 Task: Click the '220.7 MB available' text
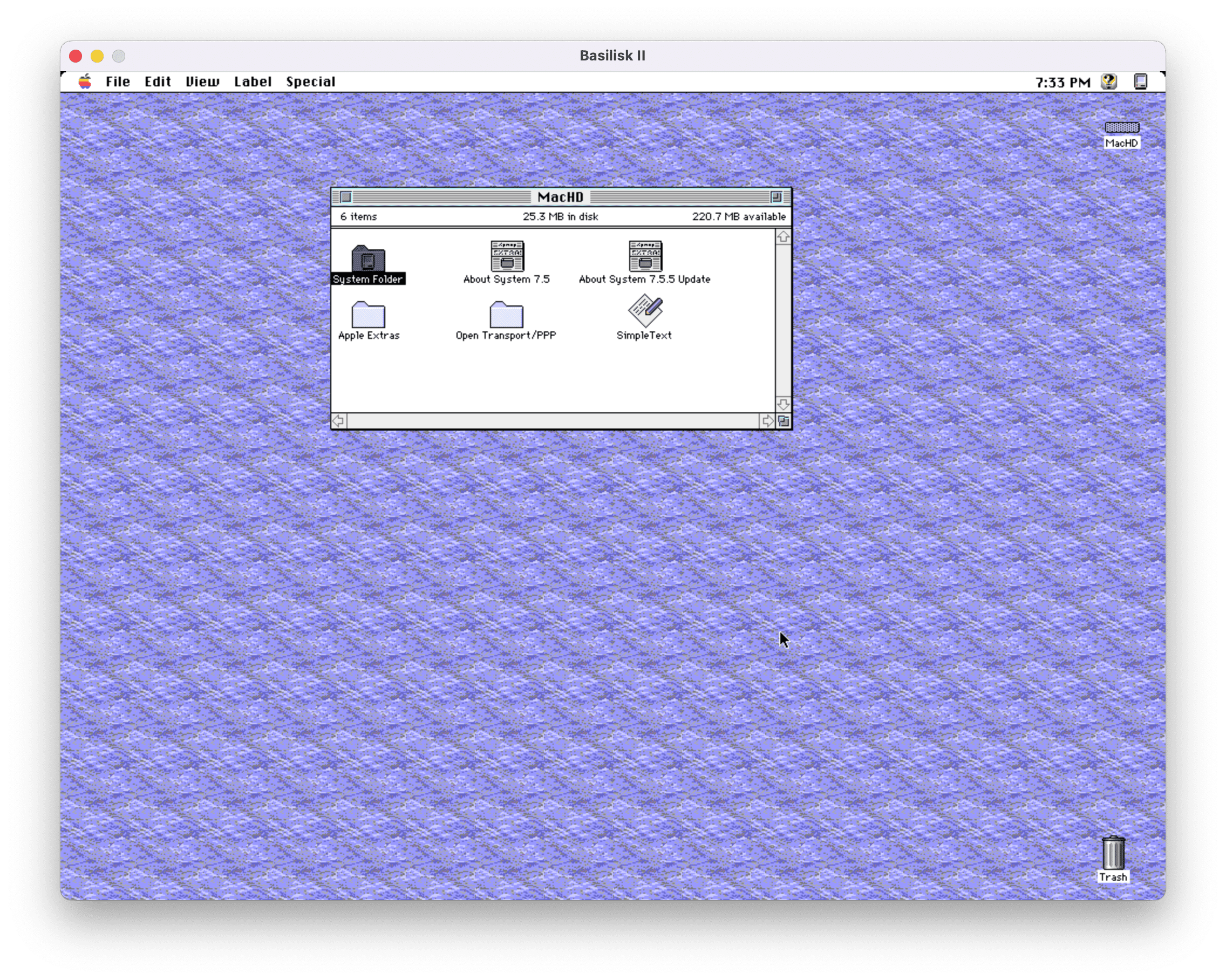(x=739, y=217)
